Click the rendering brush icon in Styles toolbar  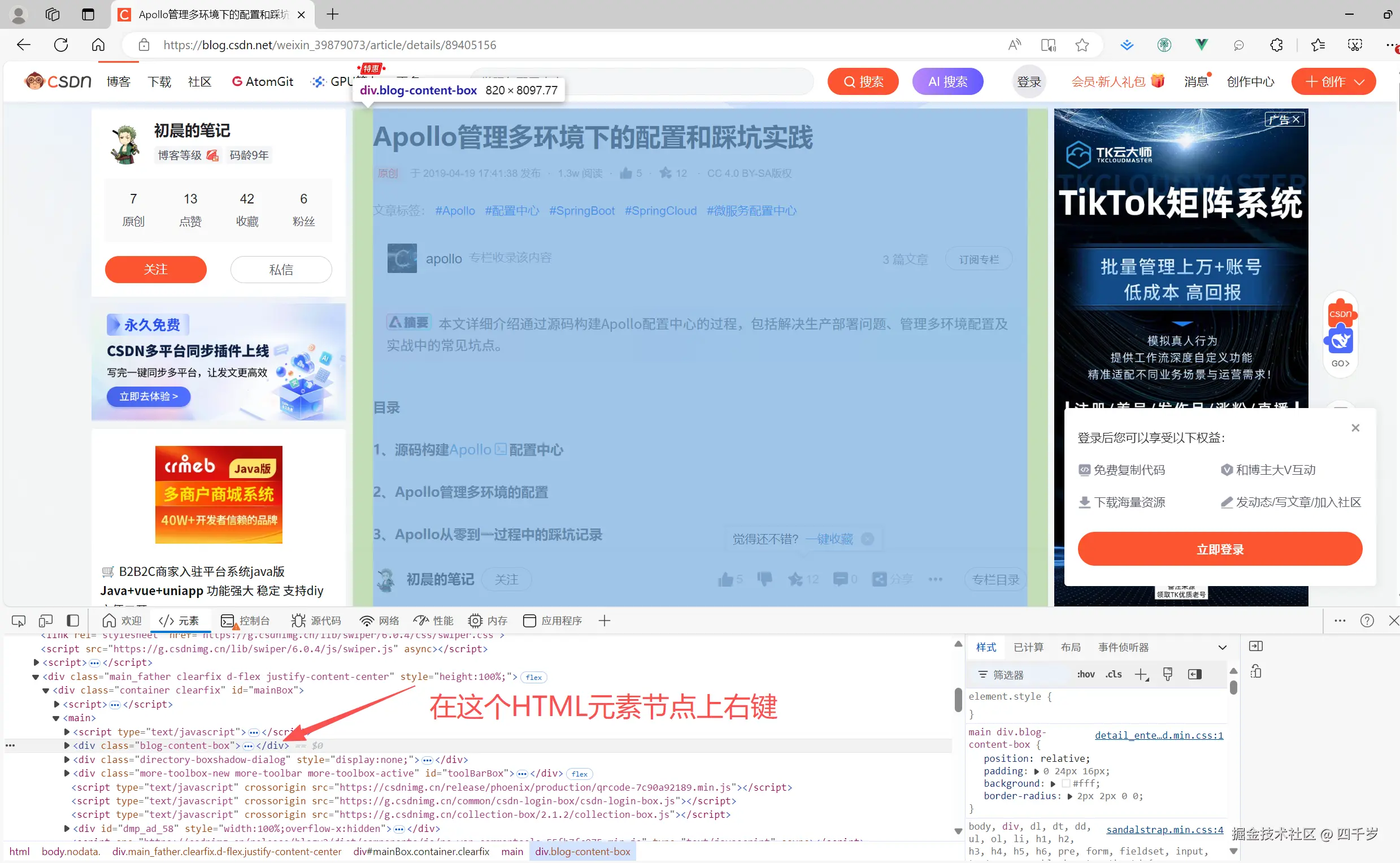coord(1167,674)
